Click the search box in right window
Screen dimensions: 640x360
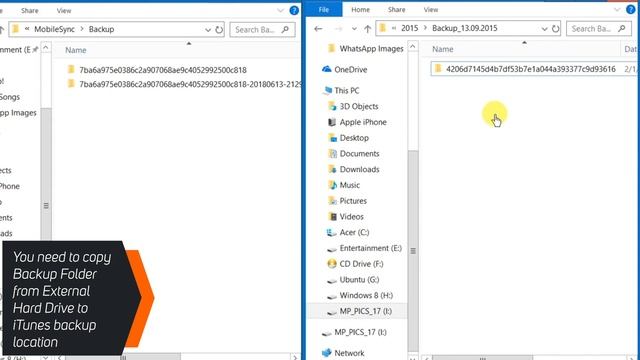tap(599, 29)
